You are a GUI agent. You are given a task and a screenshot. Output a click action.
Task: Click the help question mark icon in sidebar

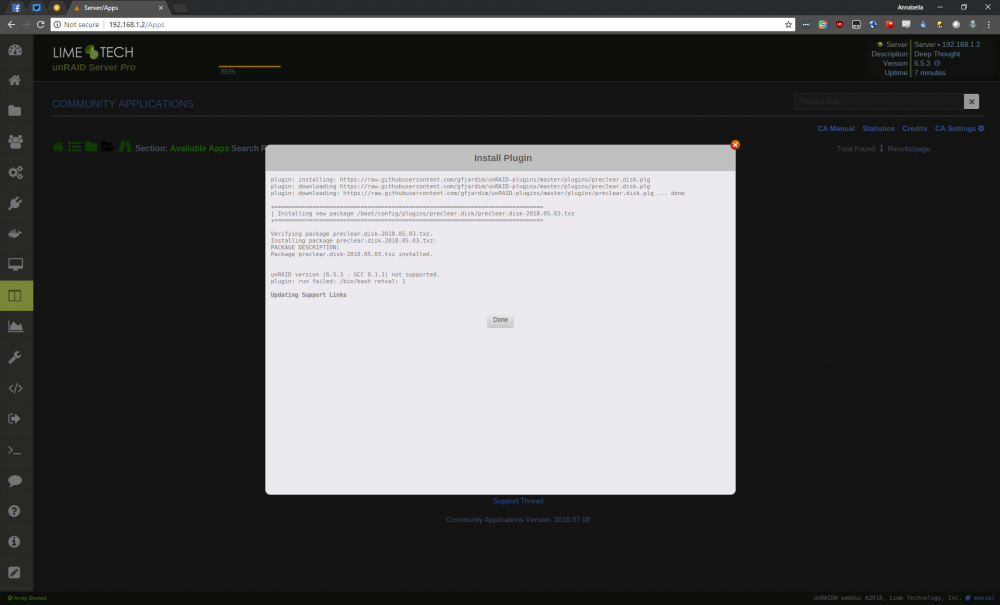point(15,511)
